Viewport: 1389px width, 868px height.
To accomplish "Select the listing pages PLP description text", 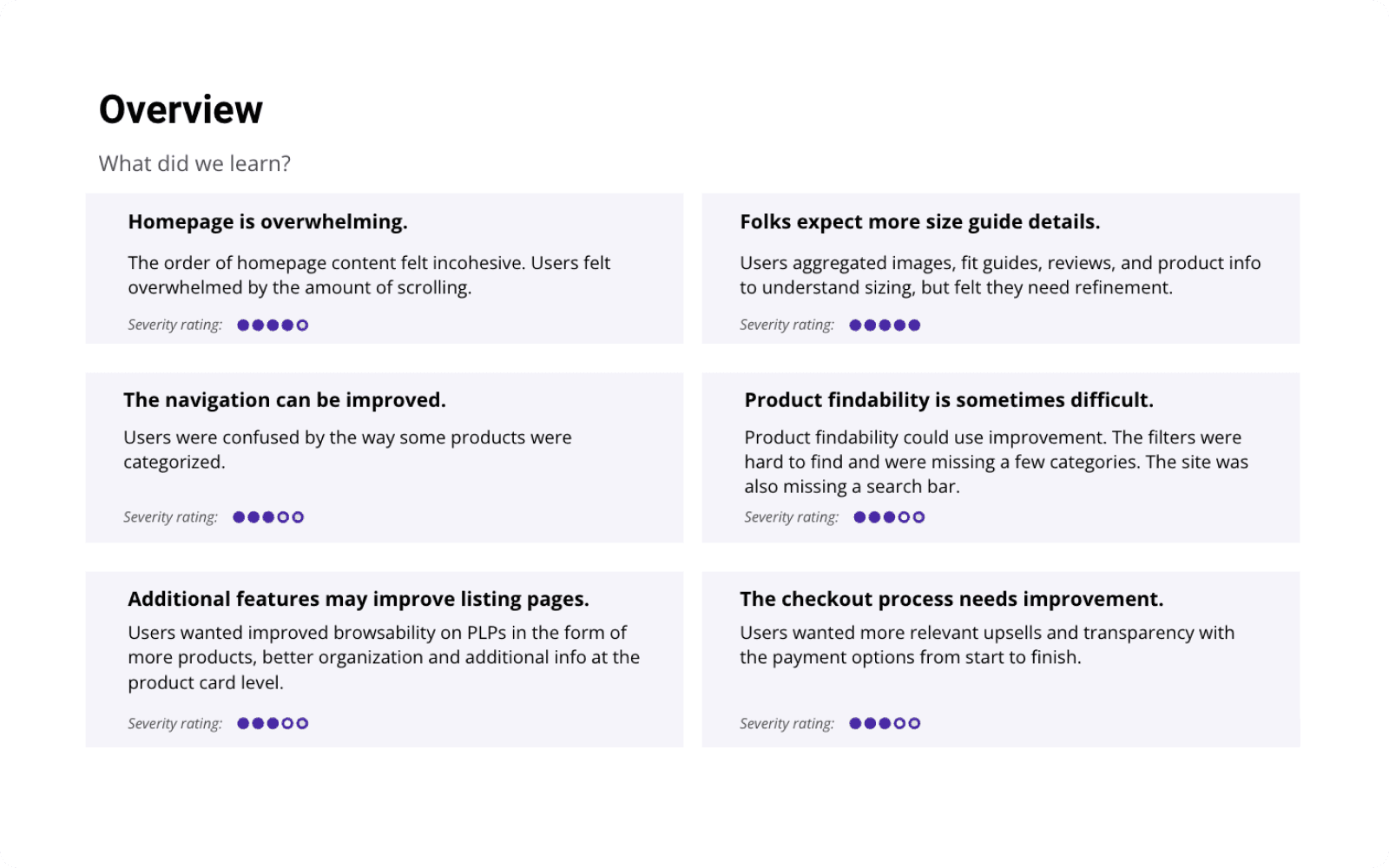I will pyautogui.click(x=384, y=658).
